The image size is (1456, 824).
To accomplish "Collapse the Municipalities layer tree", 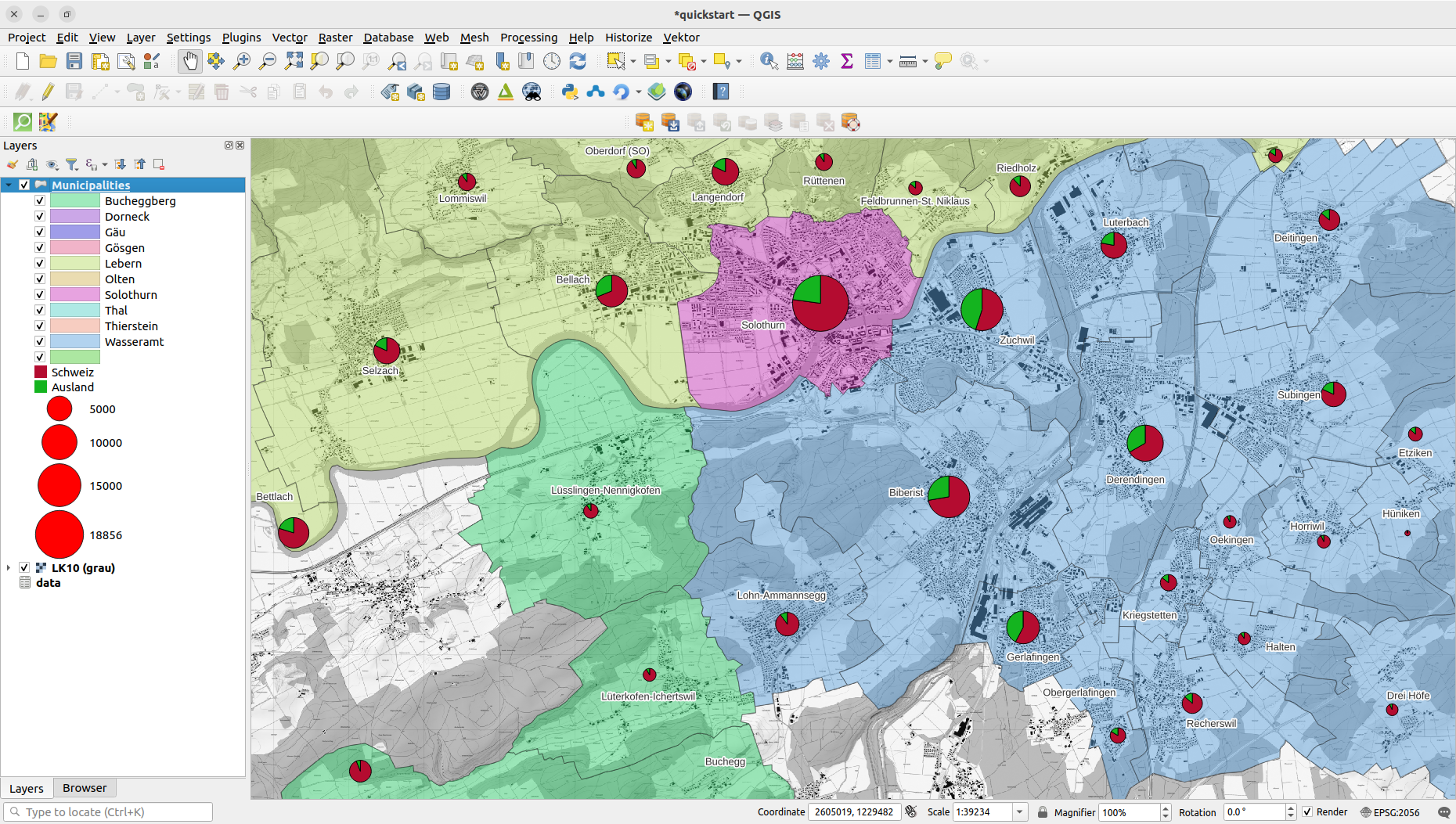I will coord(9,185).
